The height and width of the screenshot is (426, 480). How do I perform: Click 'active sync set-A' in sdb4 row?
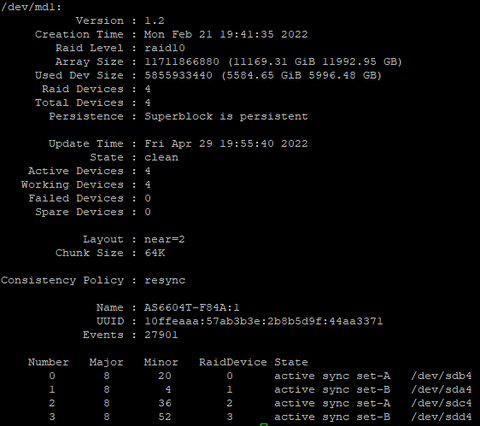(x=332, y=376)
